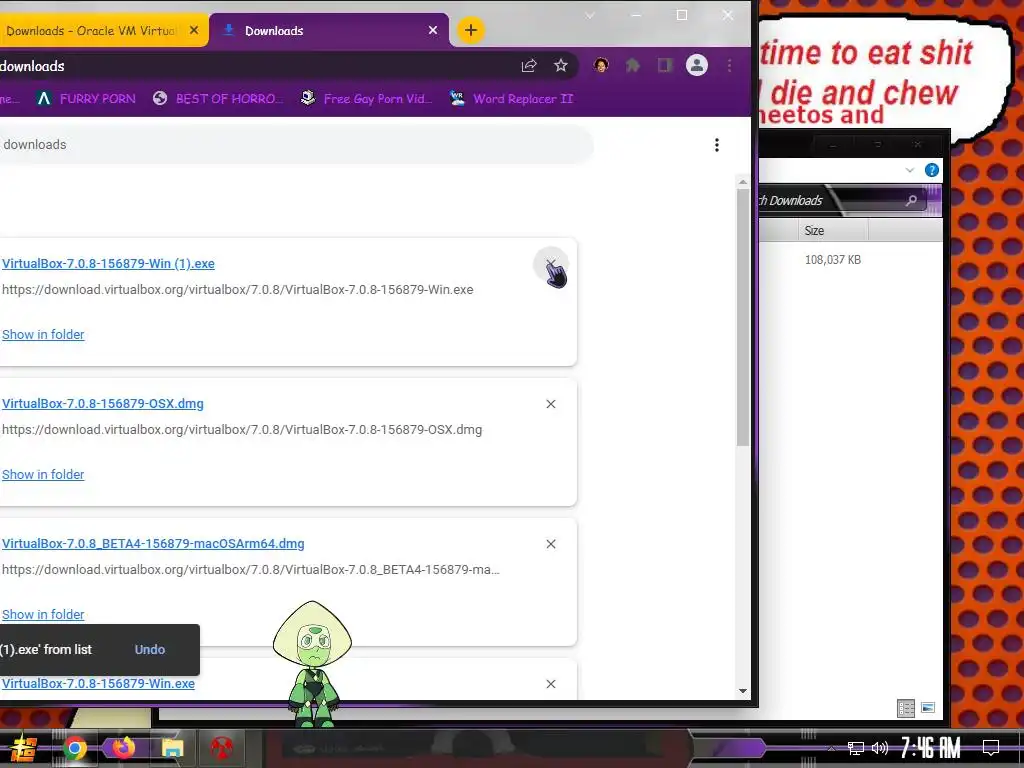This screenshot has height=768, width=1024.
Task: Toggle the Chrome side panel icon
Action: (x=665, y=65)
